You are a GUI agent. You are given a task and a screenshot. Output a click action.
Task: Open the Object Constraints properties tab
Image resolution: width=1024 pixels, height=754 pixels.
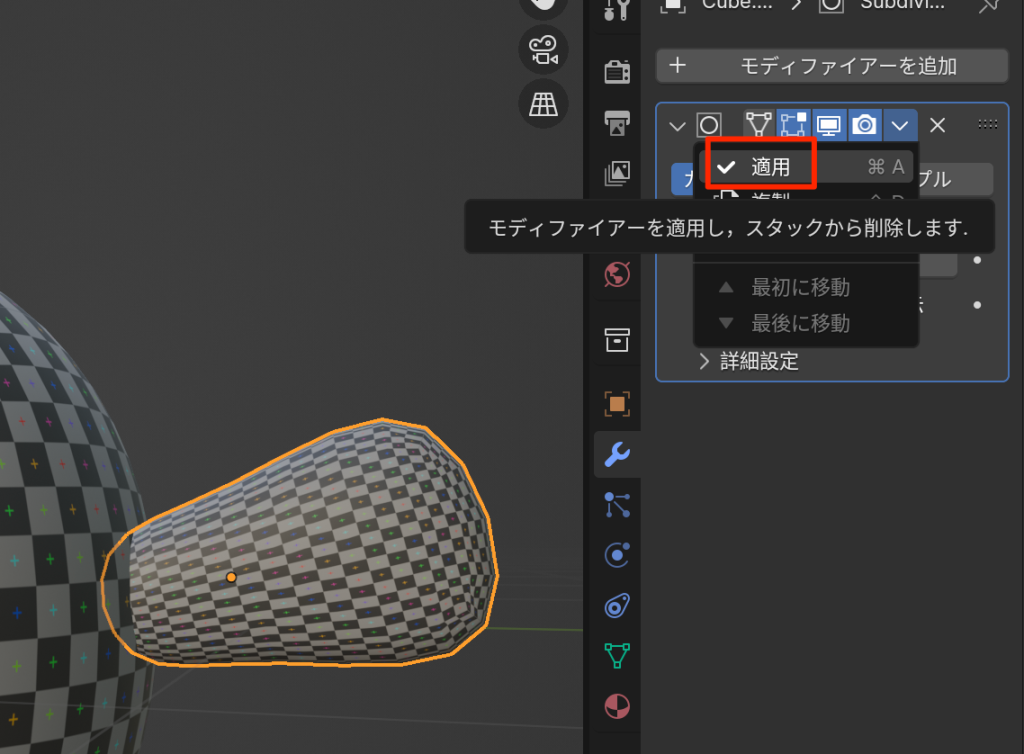[617, 606]
